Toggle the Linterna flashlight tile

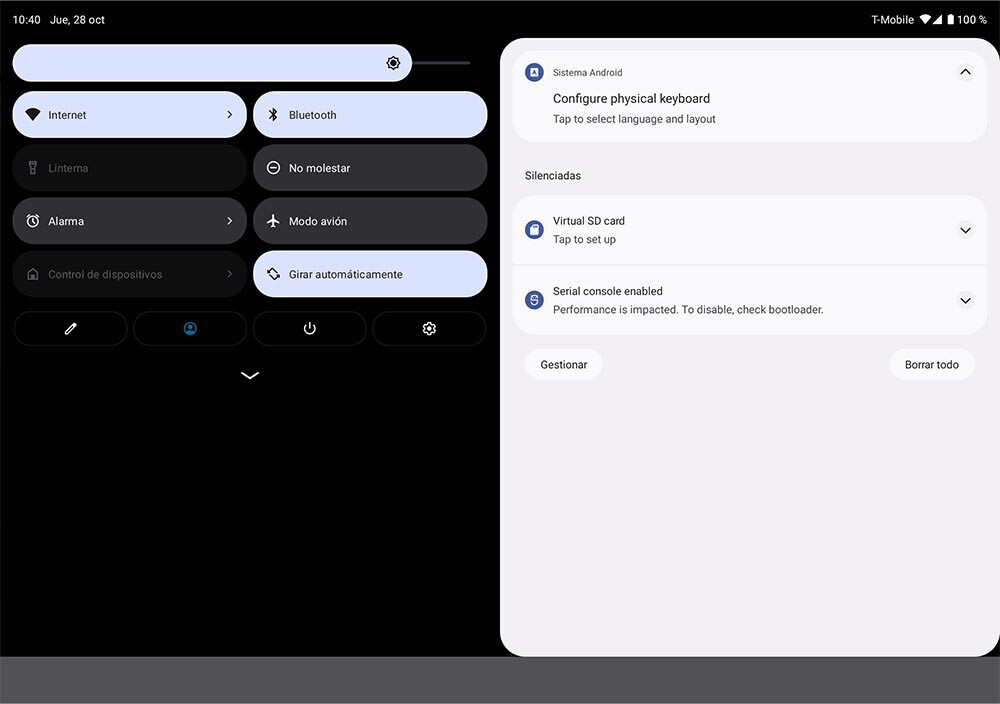(x=129, y=168)
